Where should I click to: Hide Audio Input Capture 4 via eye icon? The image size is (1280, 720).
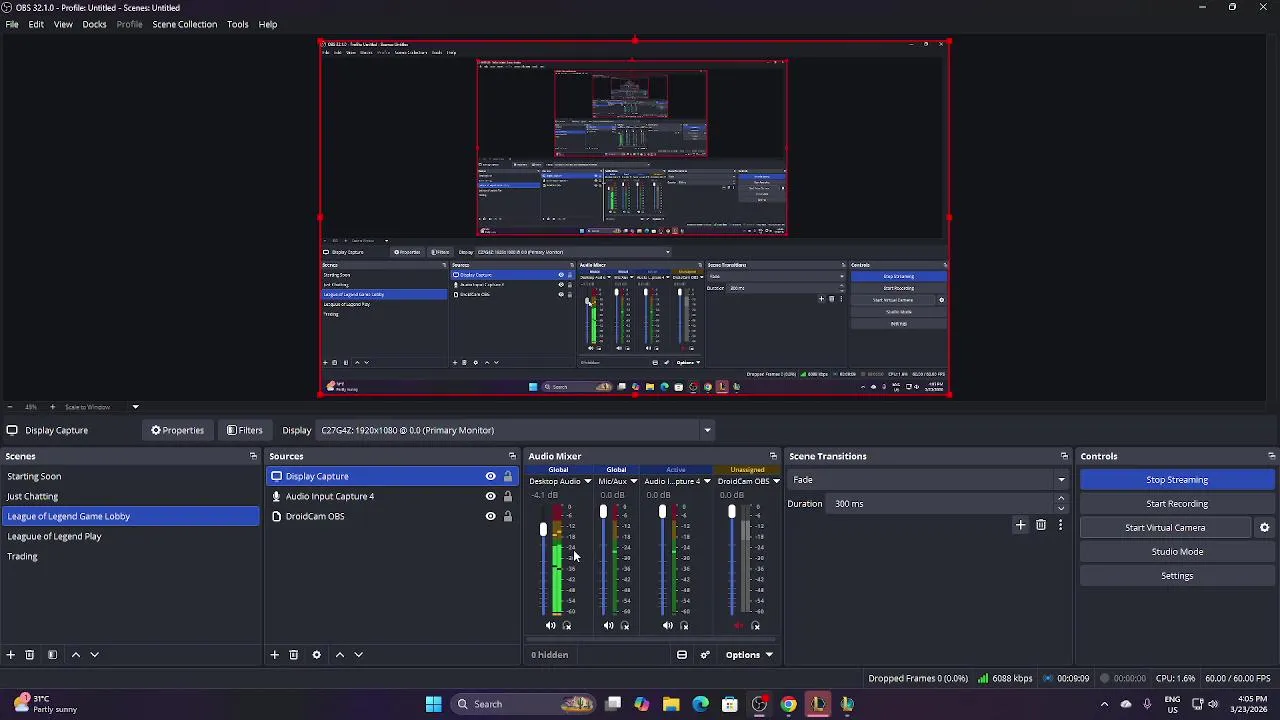click(x=490, y=496)
